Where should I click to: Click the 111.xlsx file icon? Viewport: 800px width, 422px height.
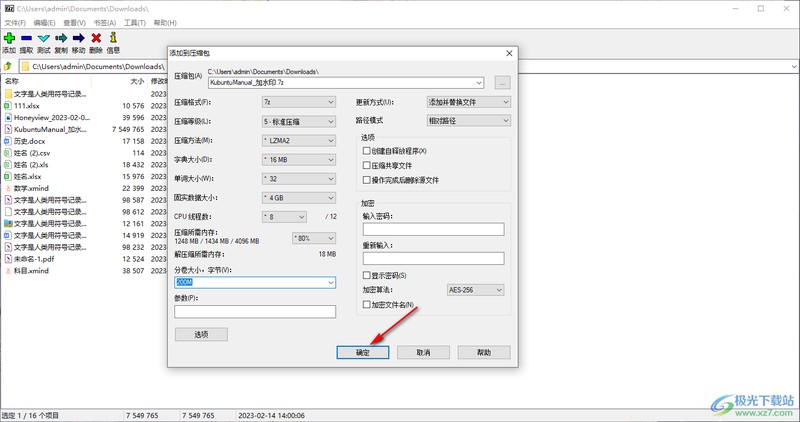coord(8,106)
